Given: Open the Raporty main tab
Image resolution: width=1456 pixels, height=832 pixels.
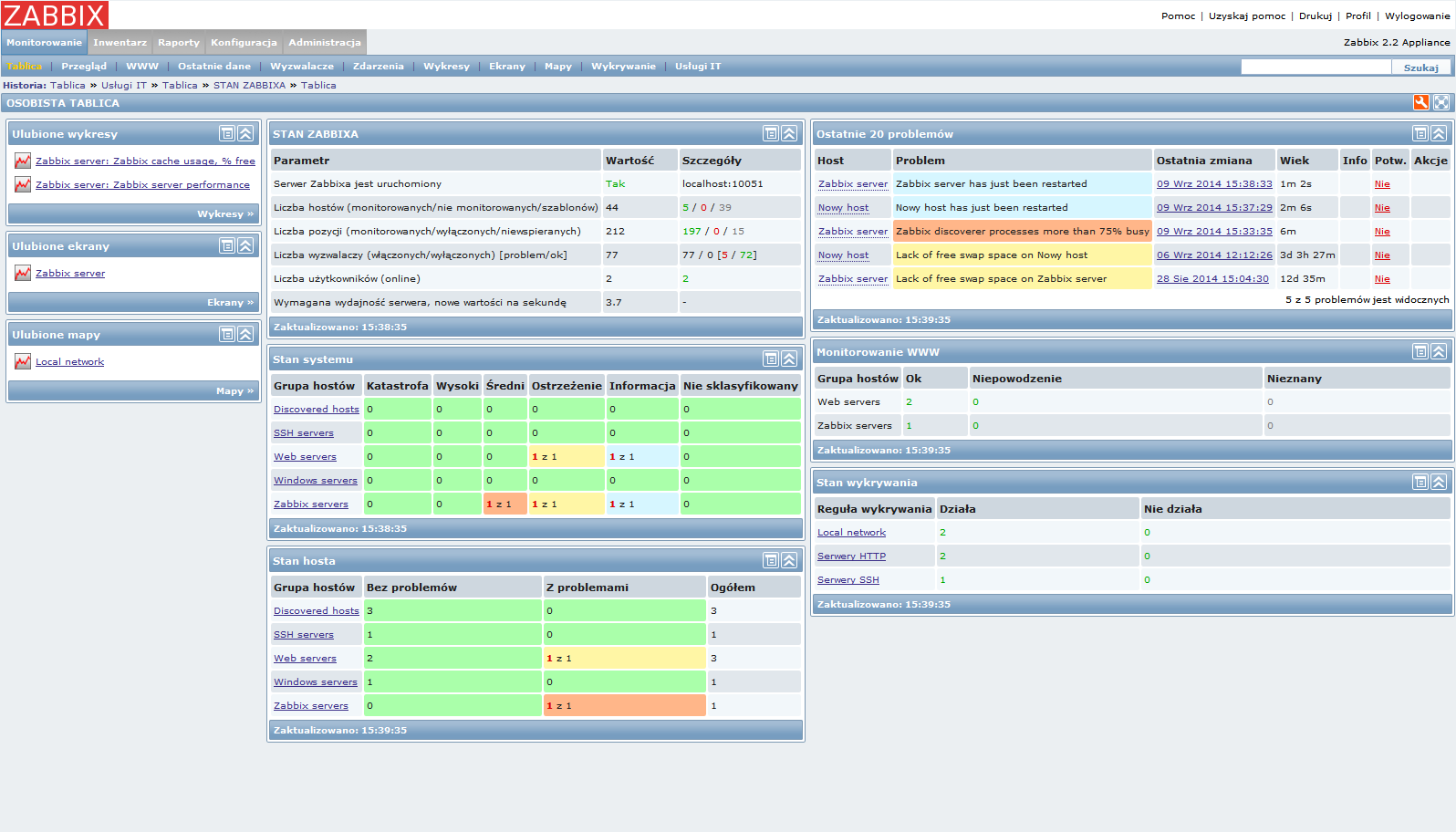Looking at the screenshot, I should point(179,42).
